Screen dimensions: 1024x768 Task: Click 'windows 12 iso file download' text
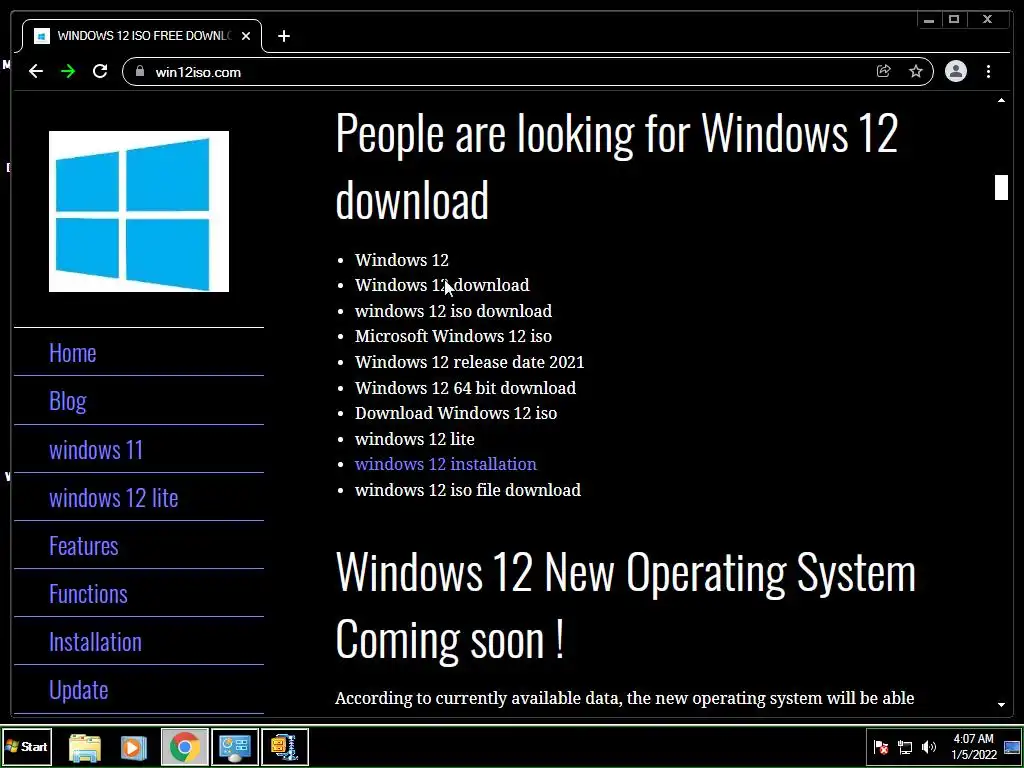(x=468, y=490)
